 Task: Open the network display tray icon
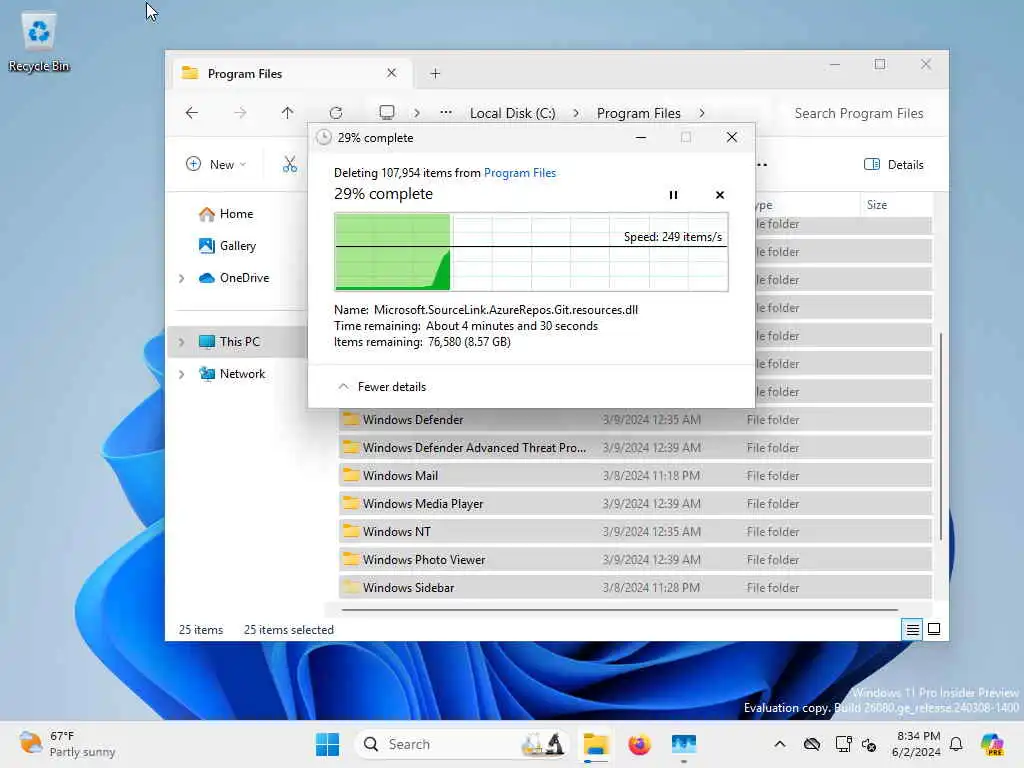[843, 744]
